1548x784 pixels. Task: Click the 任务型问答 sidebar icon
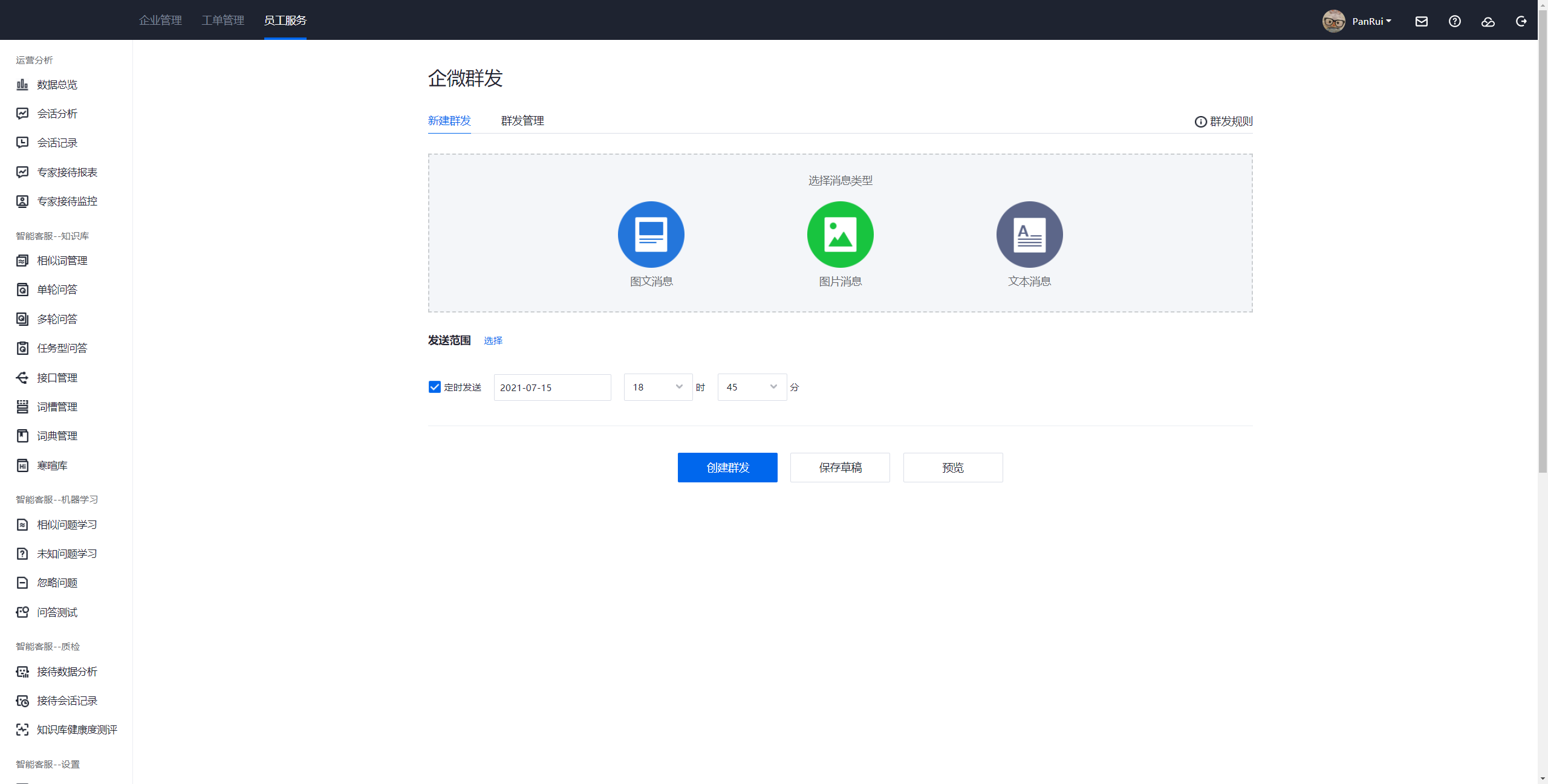22,348
